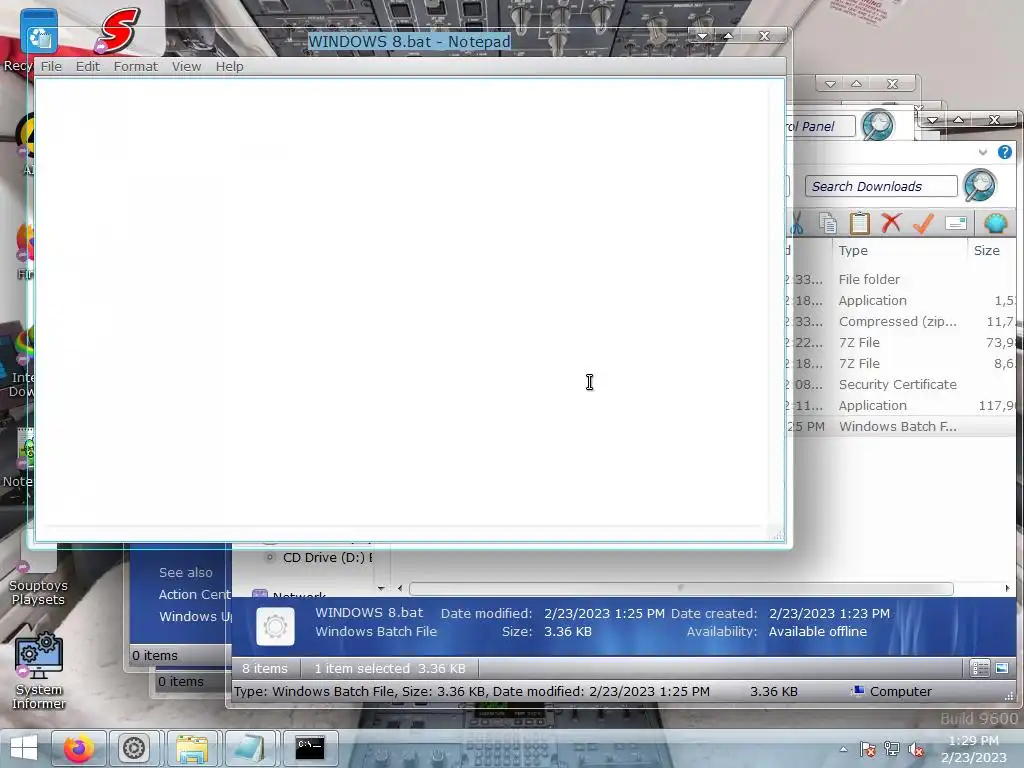
Task: Click the Windows Update link under See also
Action: (x=195, y=616)
